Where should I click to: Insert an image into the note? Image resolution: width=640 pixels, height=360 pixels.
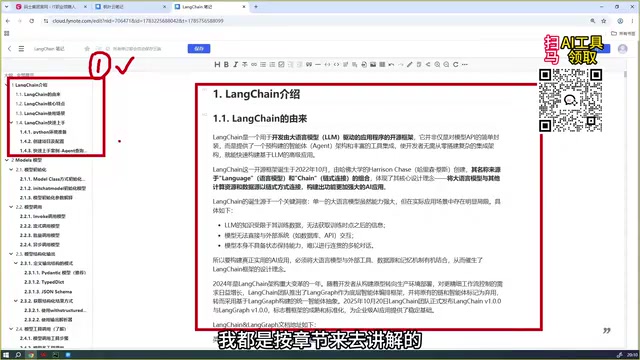[x=373, y=64]
